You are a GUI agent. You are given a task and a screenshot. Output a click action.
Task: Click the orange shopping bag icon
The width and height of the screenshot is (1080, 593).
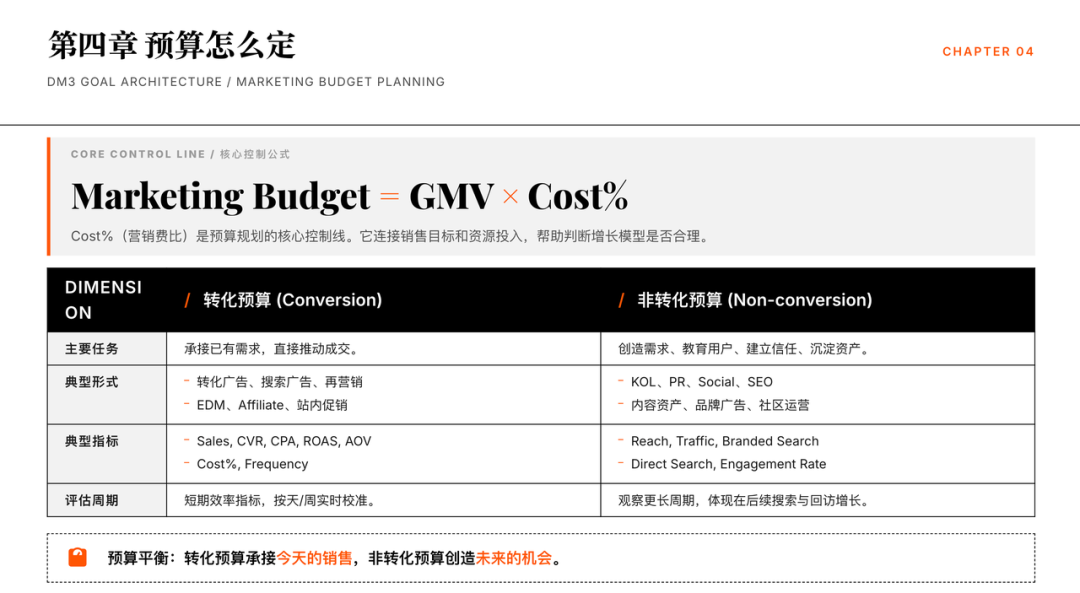(78, 557)
